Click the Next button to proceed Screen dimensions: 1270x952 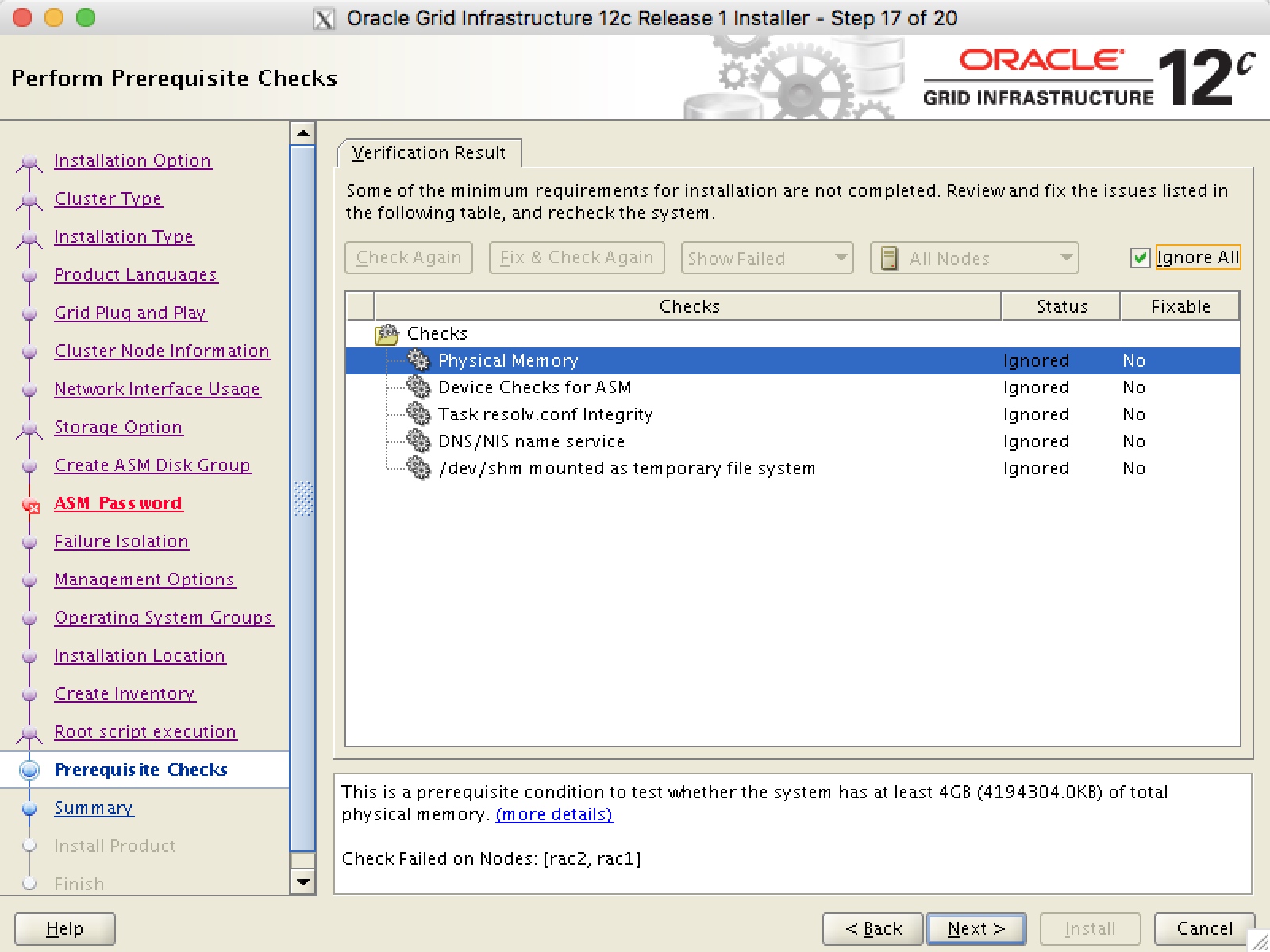point(975,928)
